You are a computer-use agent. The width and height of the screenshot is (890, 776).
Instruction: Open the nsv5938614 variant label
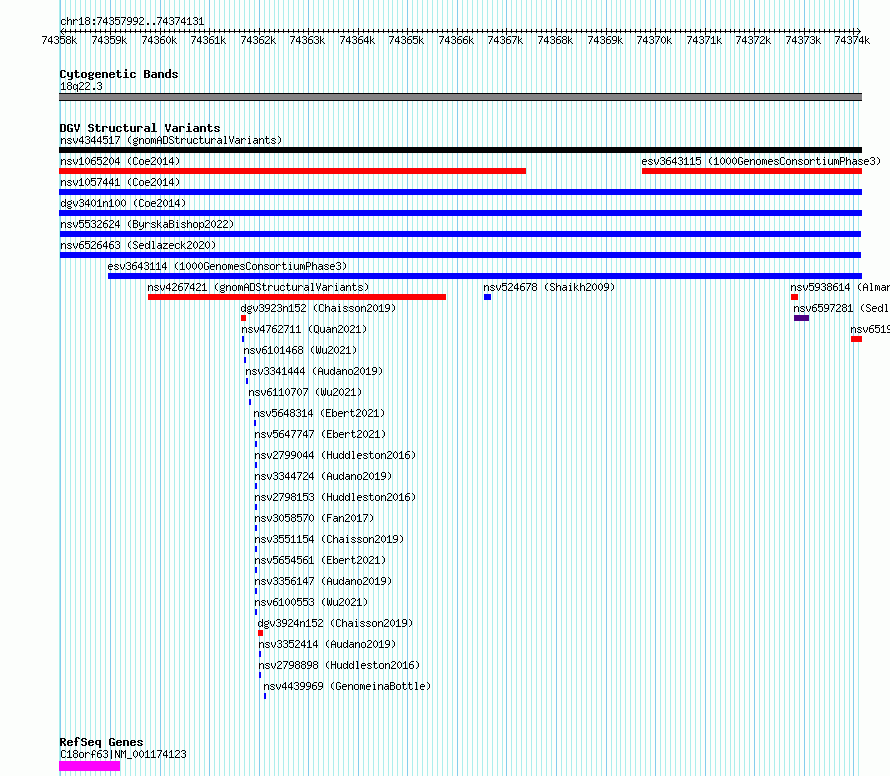coord(840,287)
